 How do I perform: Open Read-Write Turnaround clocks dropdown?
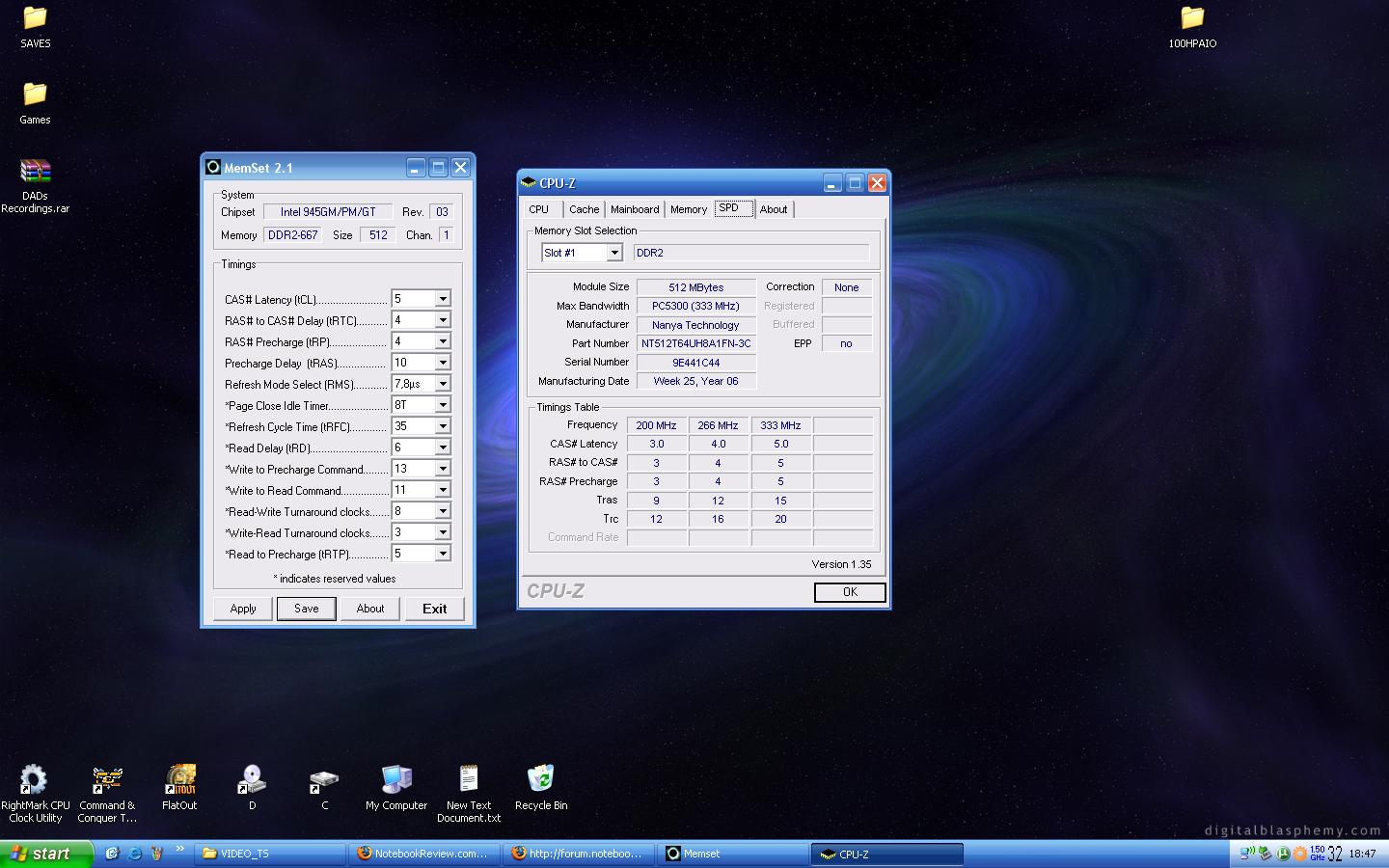442,511
